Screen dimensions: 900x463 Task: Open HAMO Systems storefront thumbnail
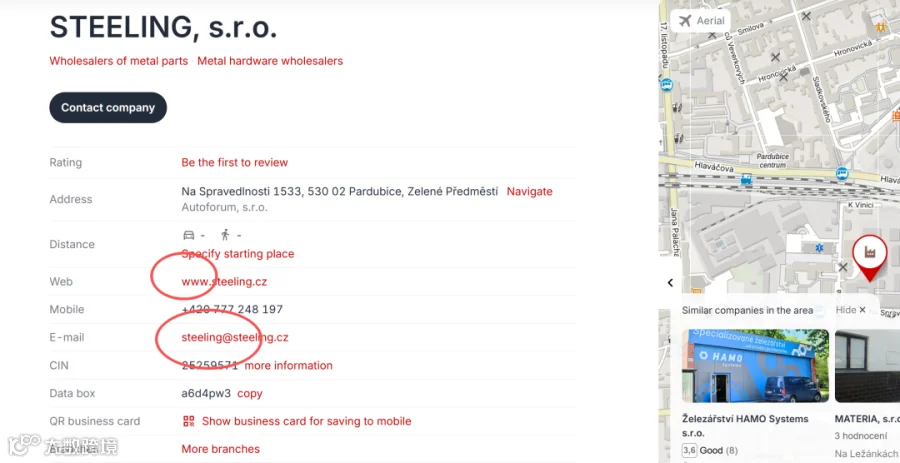pyautogui.click(x=755, y=365)
